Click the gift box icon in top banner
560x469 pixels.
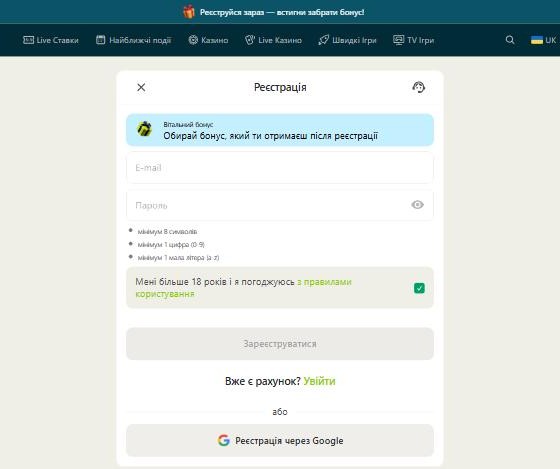pyautogui.click(x=189, y=12)
